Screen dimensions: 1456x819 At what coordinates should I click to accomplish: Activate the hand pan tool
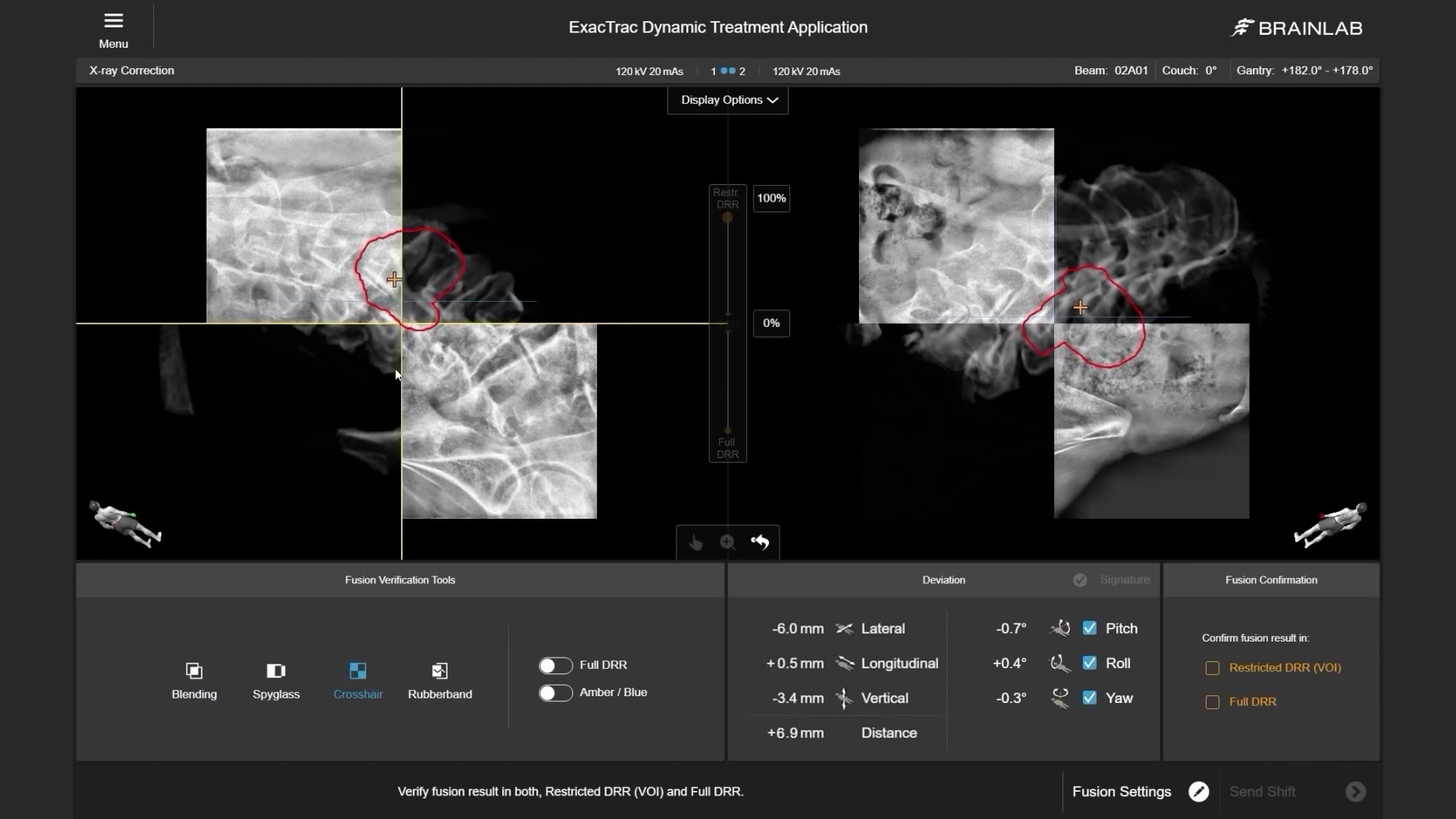(x=695, y=542)
